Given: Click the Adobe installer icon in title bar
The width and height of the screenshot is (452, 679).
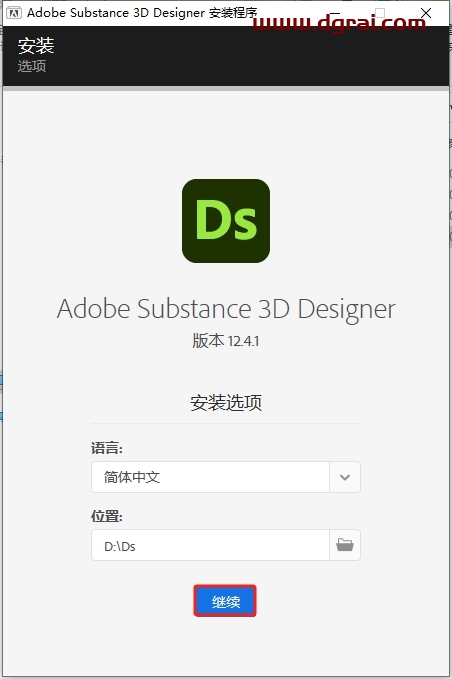Looking at the screenshot, I should click(x=14, y=13).
